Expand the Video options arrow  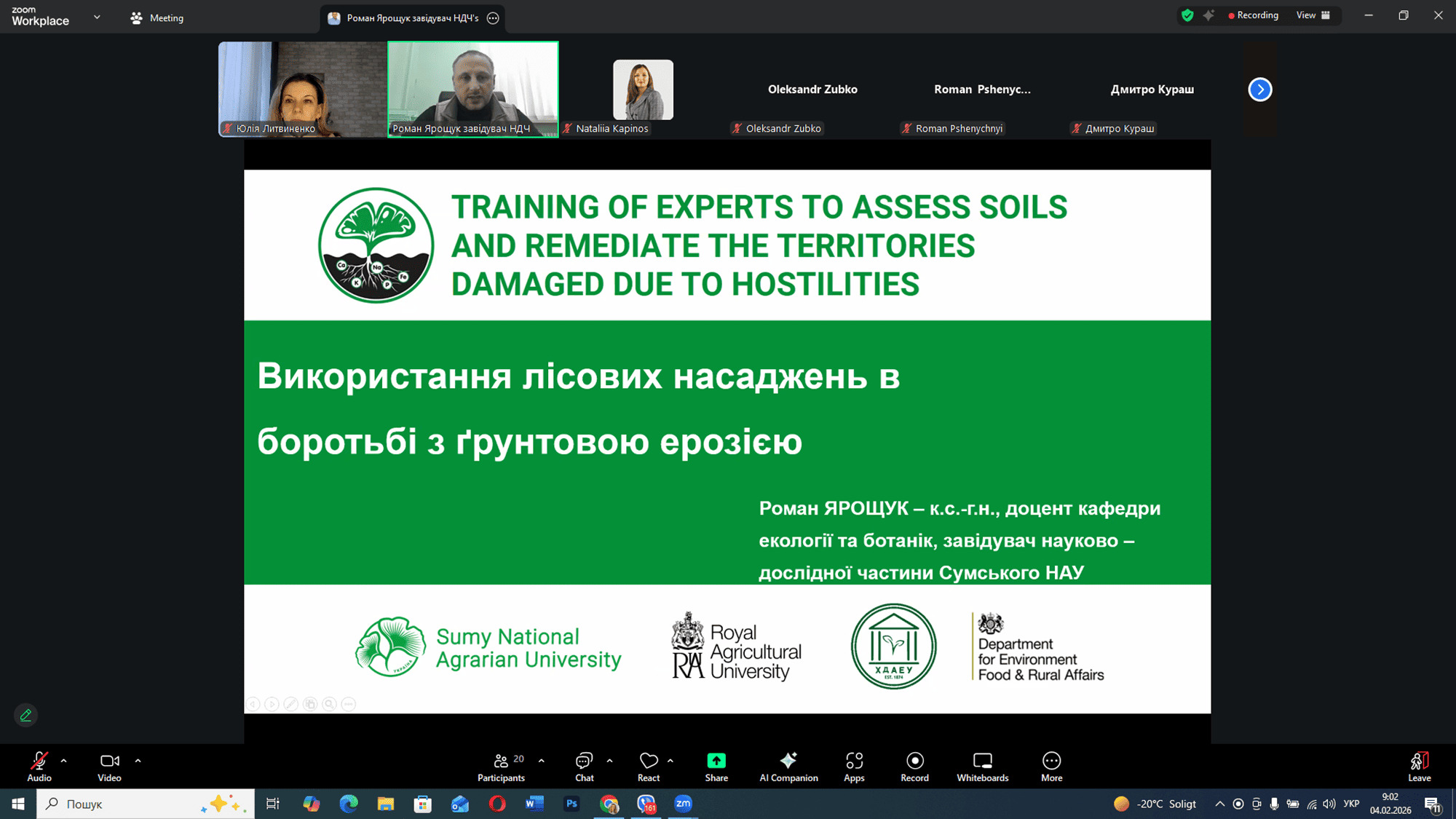pyautogui.click(x=138, y=761)
